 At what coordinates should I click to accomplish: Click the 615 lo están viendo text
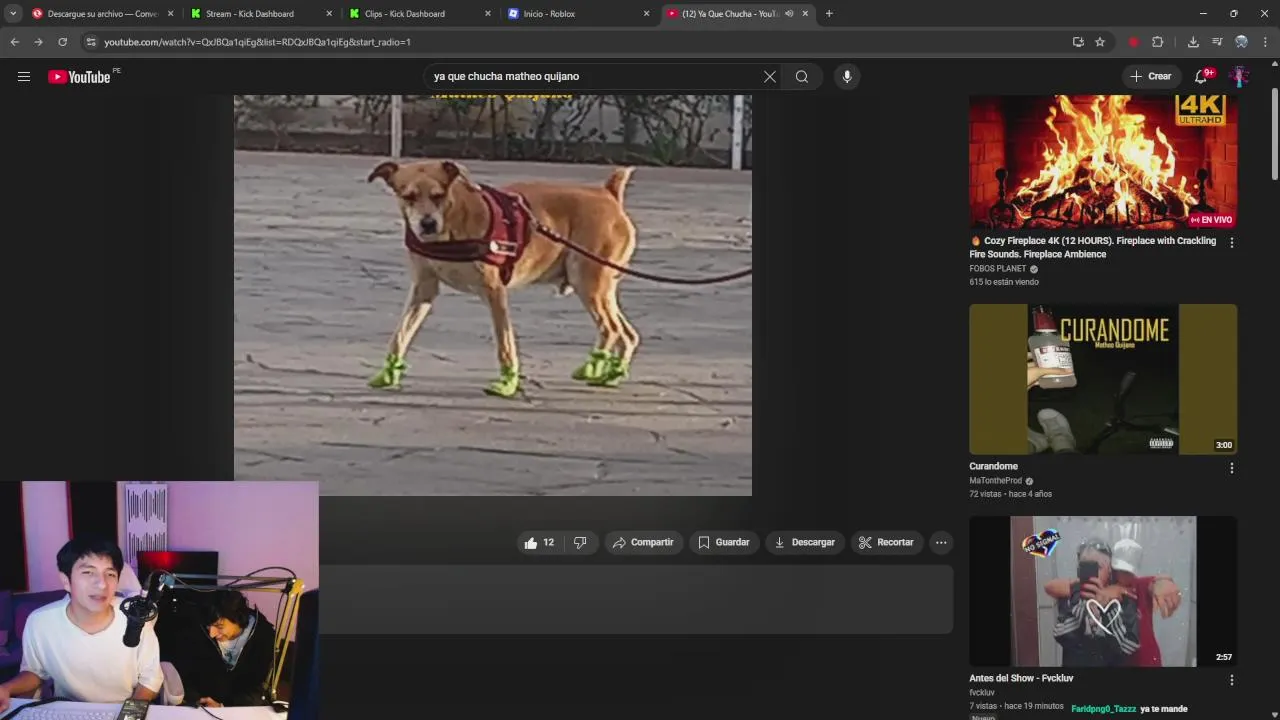1004,282
